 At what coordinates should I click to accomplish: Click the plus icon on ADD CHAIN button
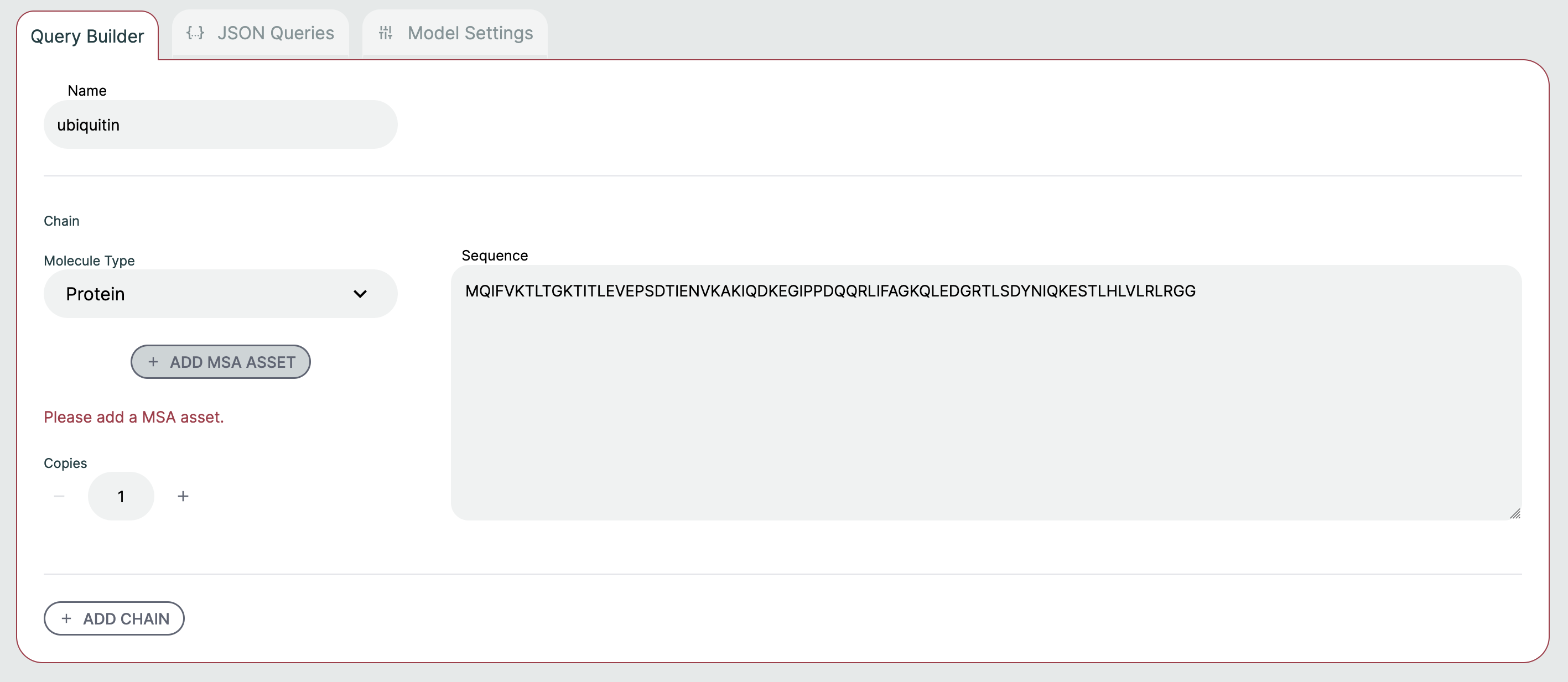pos(67,619)
